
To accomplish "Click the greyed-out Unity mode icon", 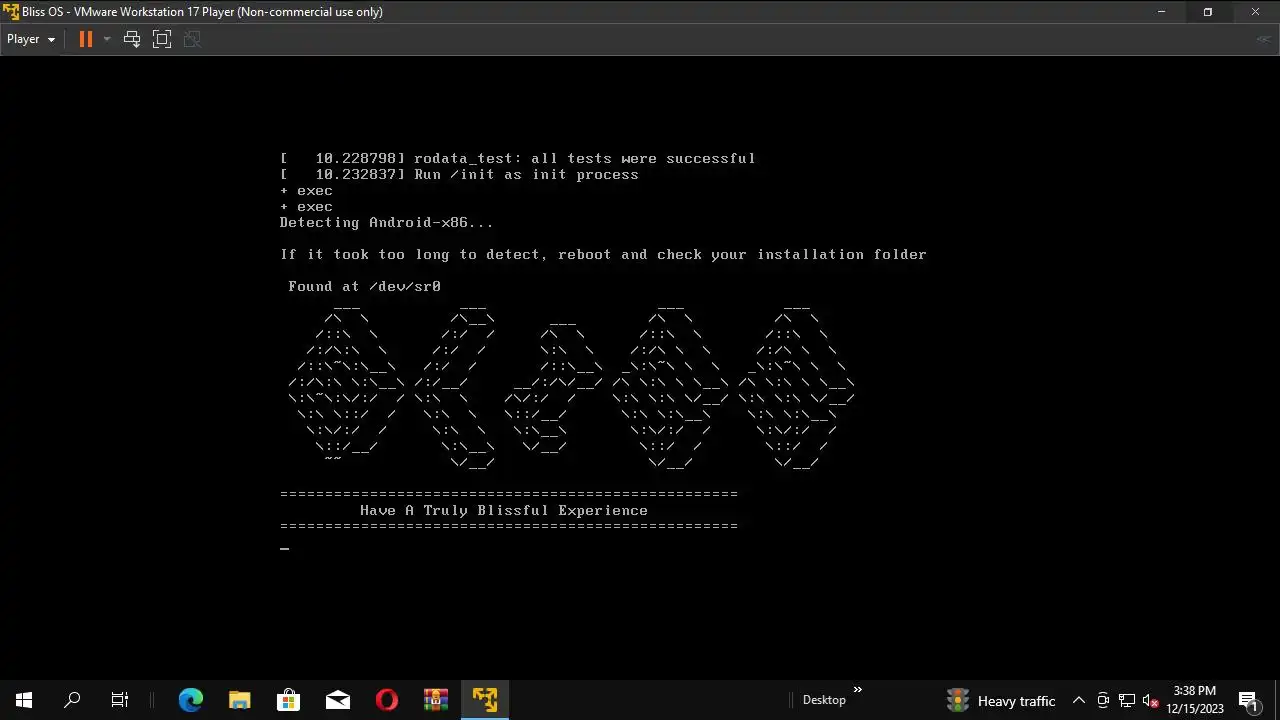I will click(192, 39).
